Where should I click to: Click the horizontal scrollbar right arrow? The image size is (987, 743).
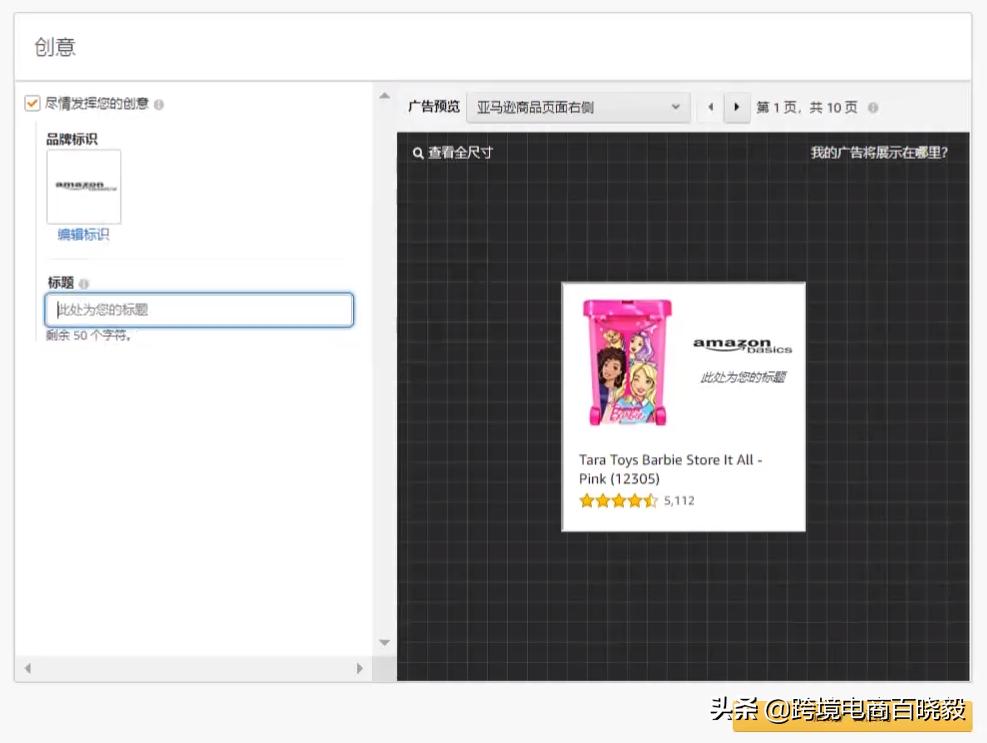pyautogui.click(x=360, y=668)
